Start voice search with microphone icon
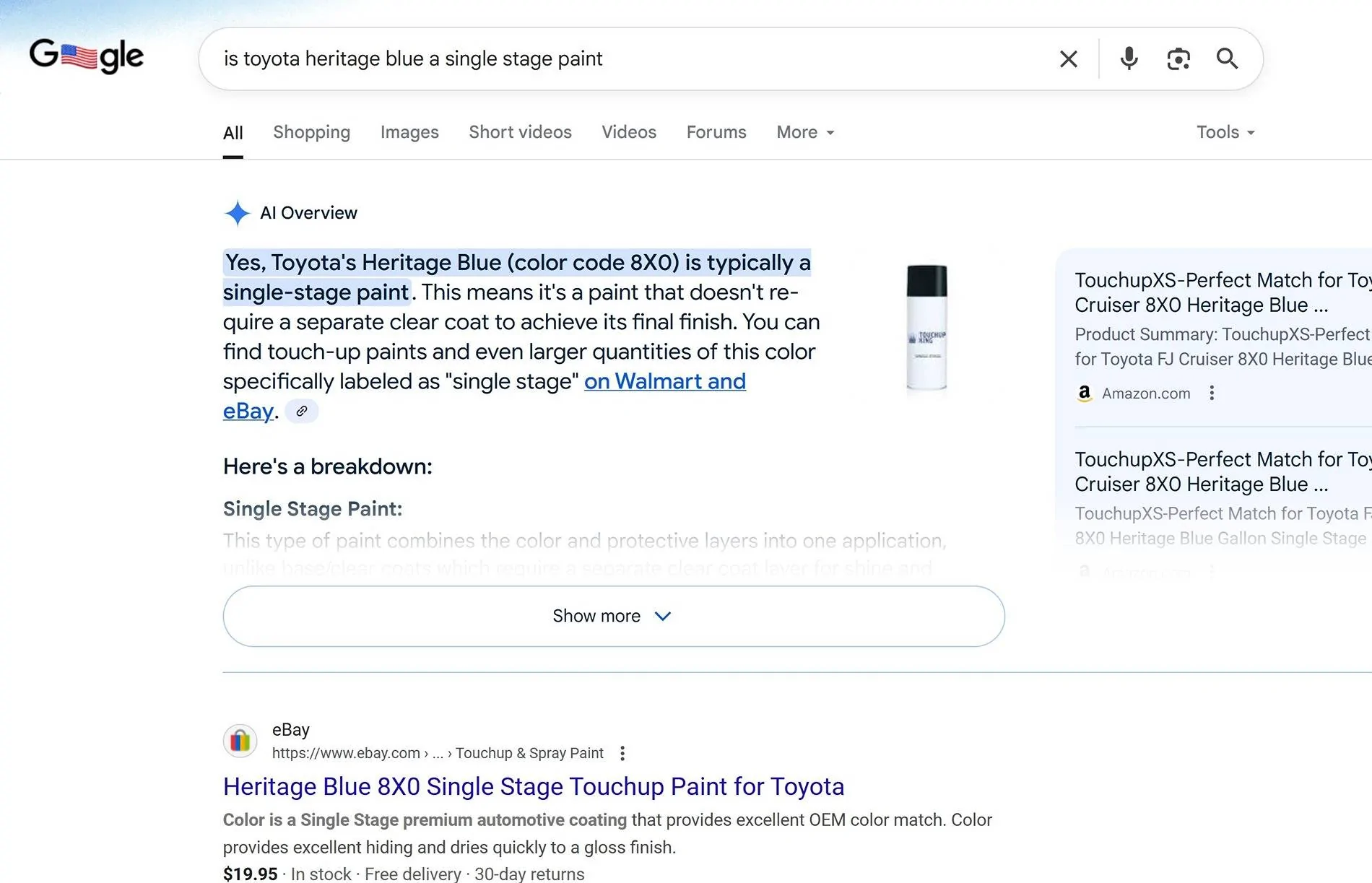The width and height of the screenshot is (1372, 883). pyautogui.click(x=1129, y=58)
